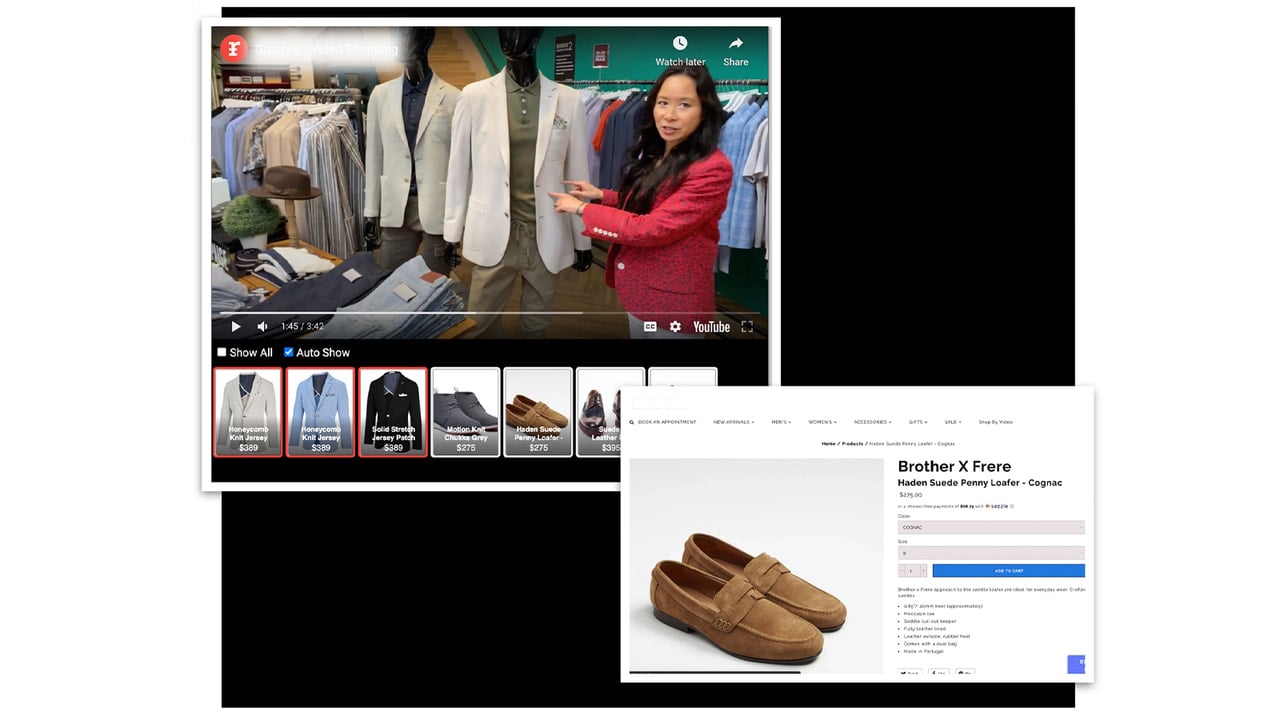The width and height of the screenshot is (1280, 720).
Task: Click the $275.00 price text
Action: coord(910,494)
